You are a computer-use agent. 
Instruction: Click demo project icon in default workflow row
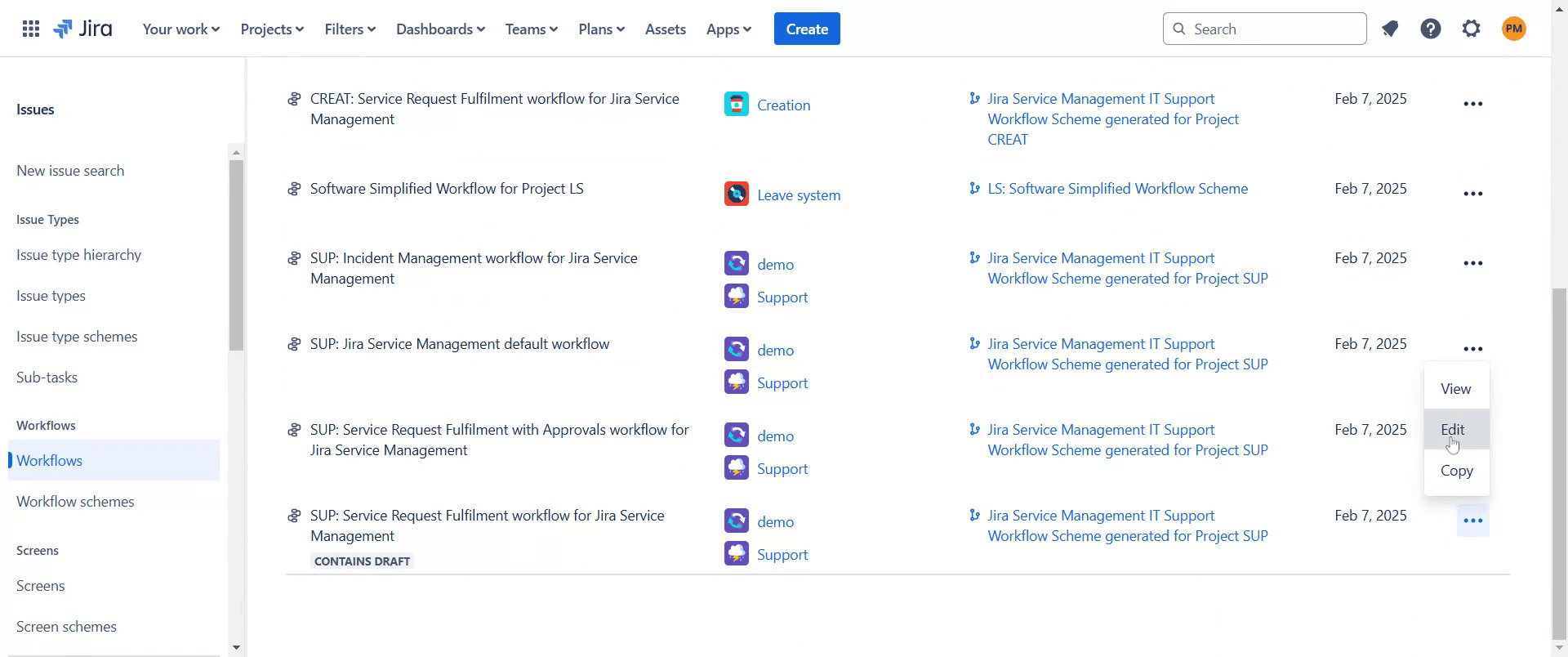[737, 350]
